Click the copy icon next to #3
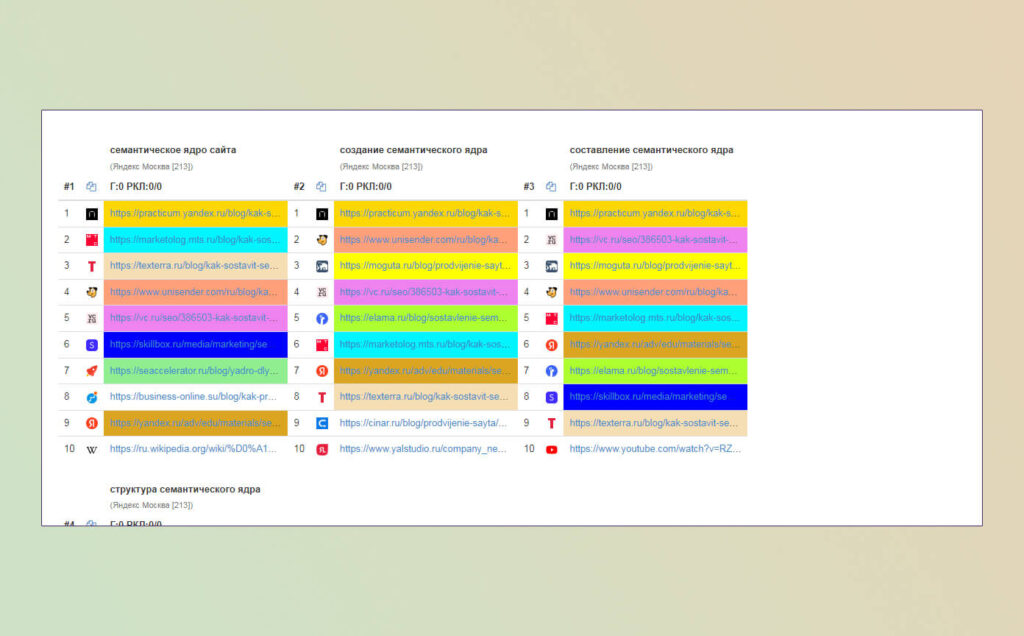 [x=551, y=187]
